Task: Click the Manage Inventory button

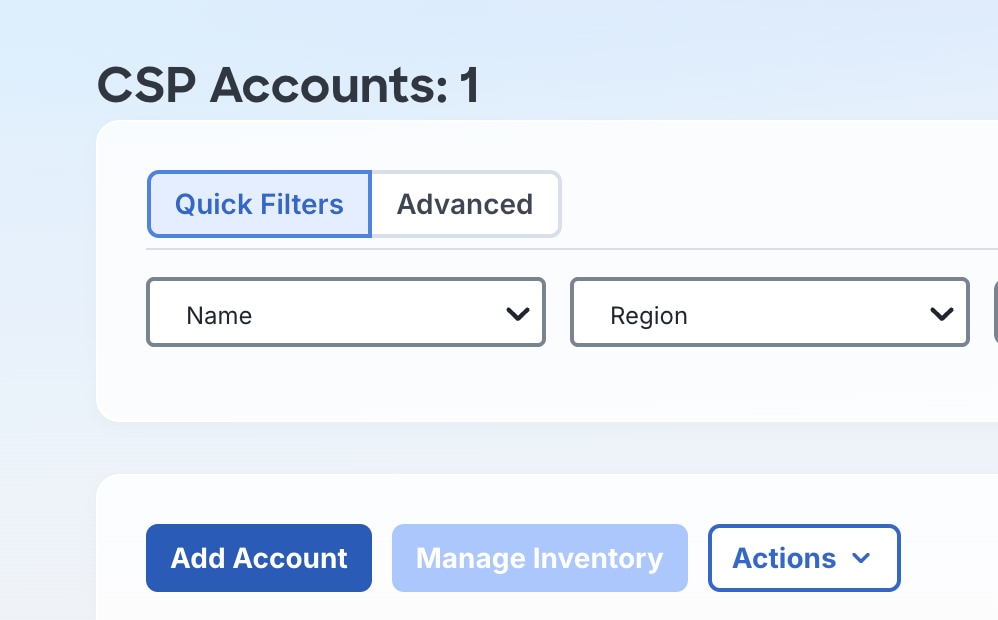Action: point(540,558)
